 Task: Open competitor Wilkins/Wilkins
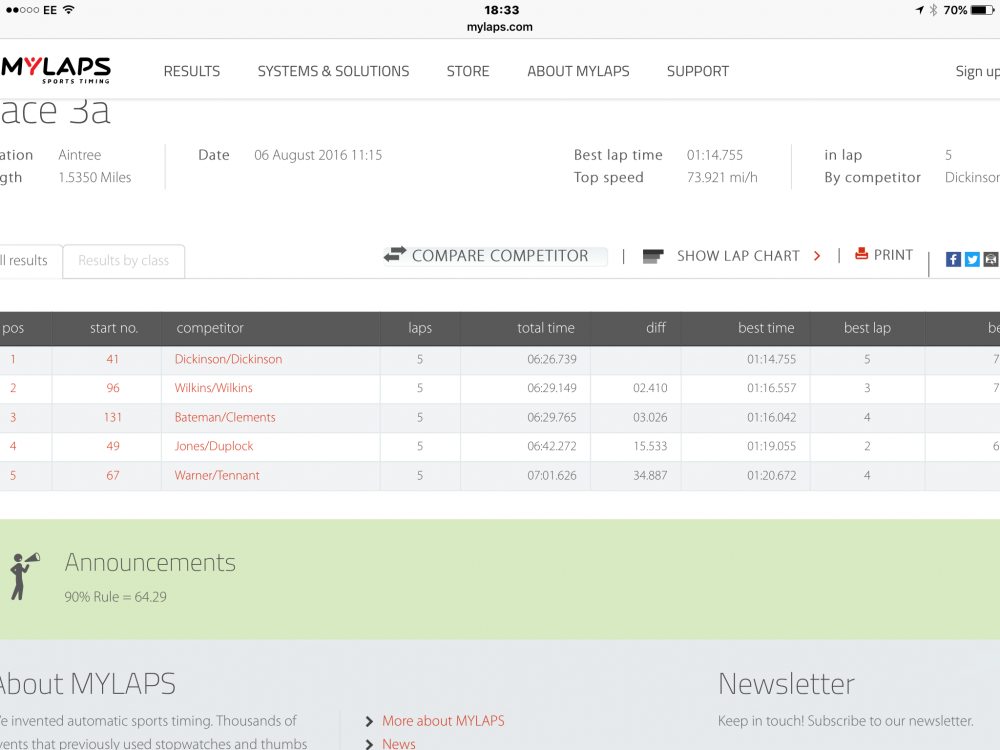213,388
